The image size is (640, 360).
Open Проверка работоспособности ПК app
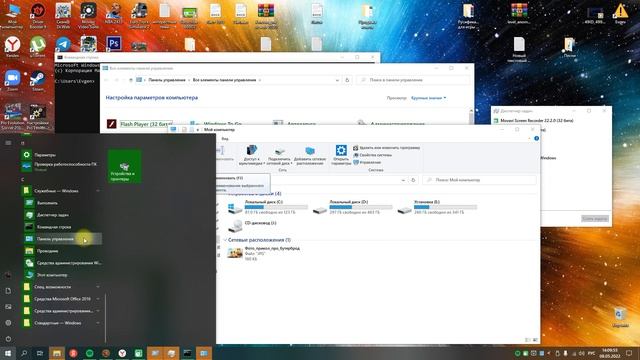tap(61, 166)
